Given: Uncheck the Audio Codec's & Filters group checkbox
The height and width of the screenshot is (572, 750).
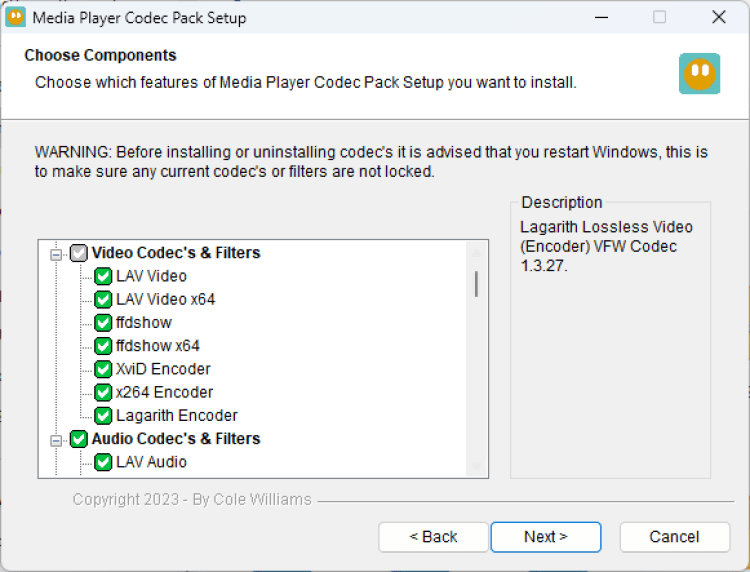Looking at the screenshot, I should [79, 439].
